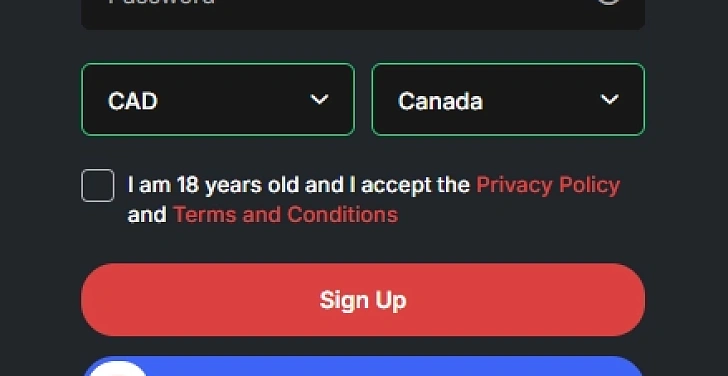Expand country selector showing Canada
This screenshot has height=376, width=728.
508,99
